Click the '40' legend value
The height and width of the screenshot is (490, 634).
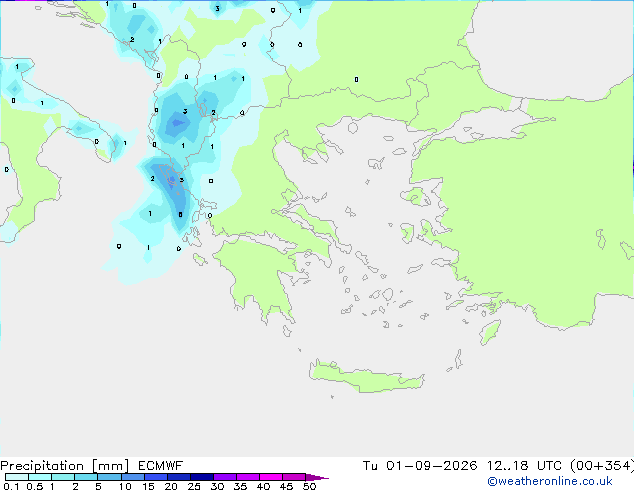point(263,486)
